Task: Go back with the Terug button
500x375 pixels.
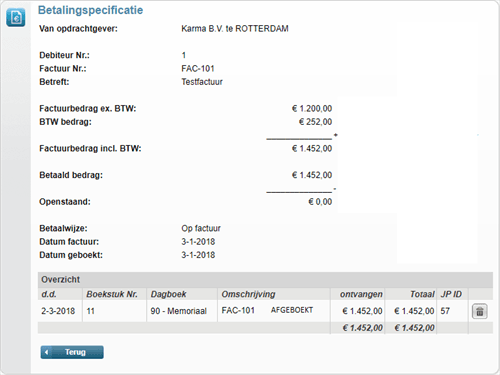Action: point(72,352)
